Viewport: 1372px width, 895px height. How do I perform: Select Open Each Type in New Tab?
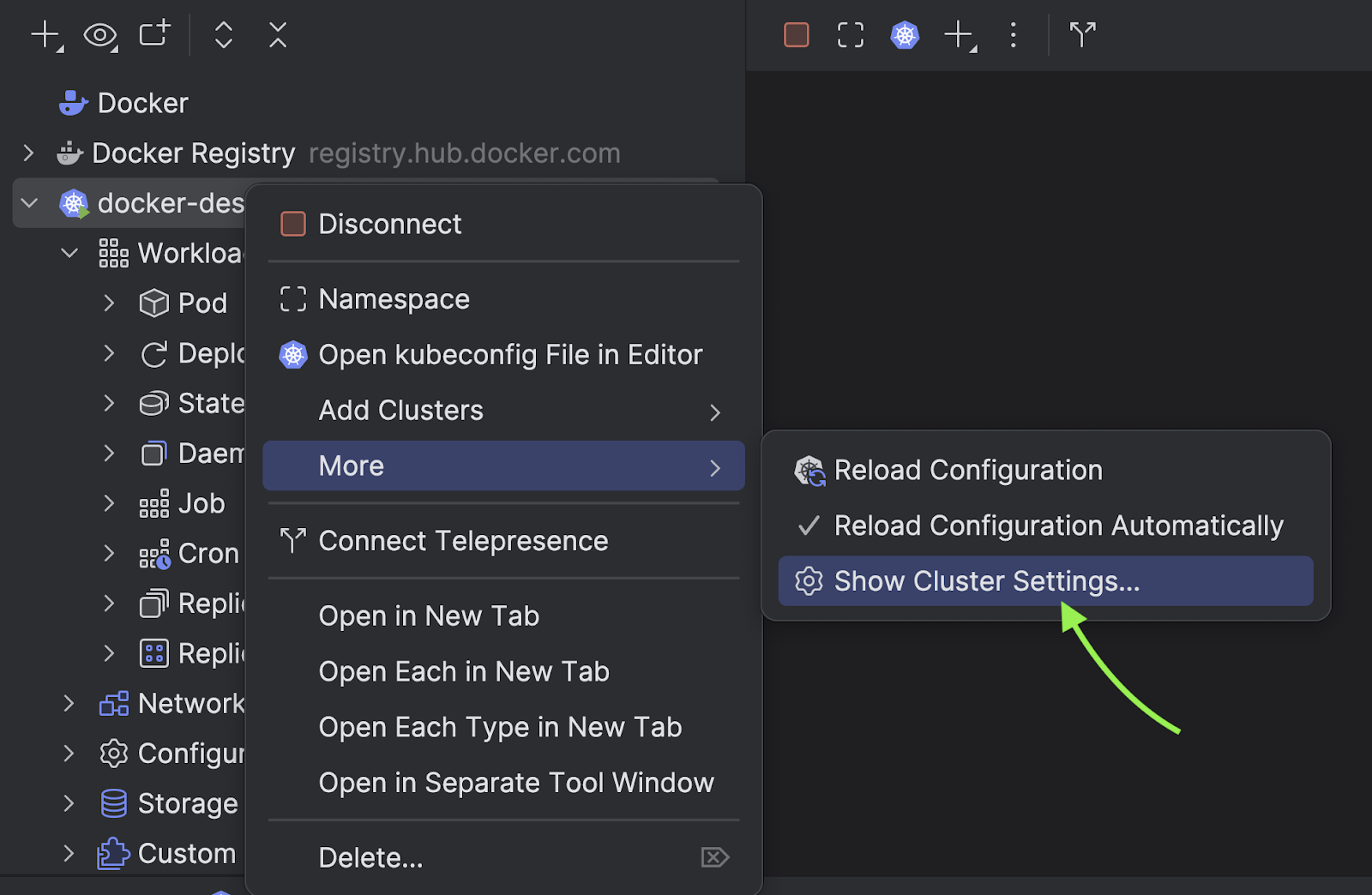point(503,728)
